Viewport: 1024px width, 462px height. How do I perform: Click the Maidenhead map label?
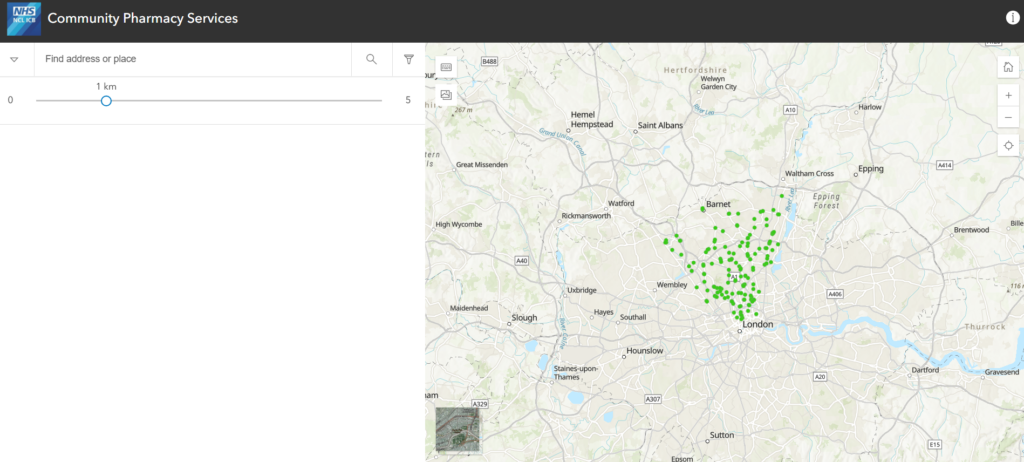[x=469, y=308]
